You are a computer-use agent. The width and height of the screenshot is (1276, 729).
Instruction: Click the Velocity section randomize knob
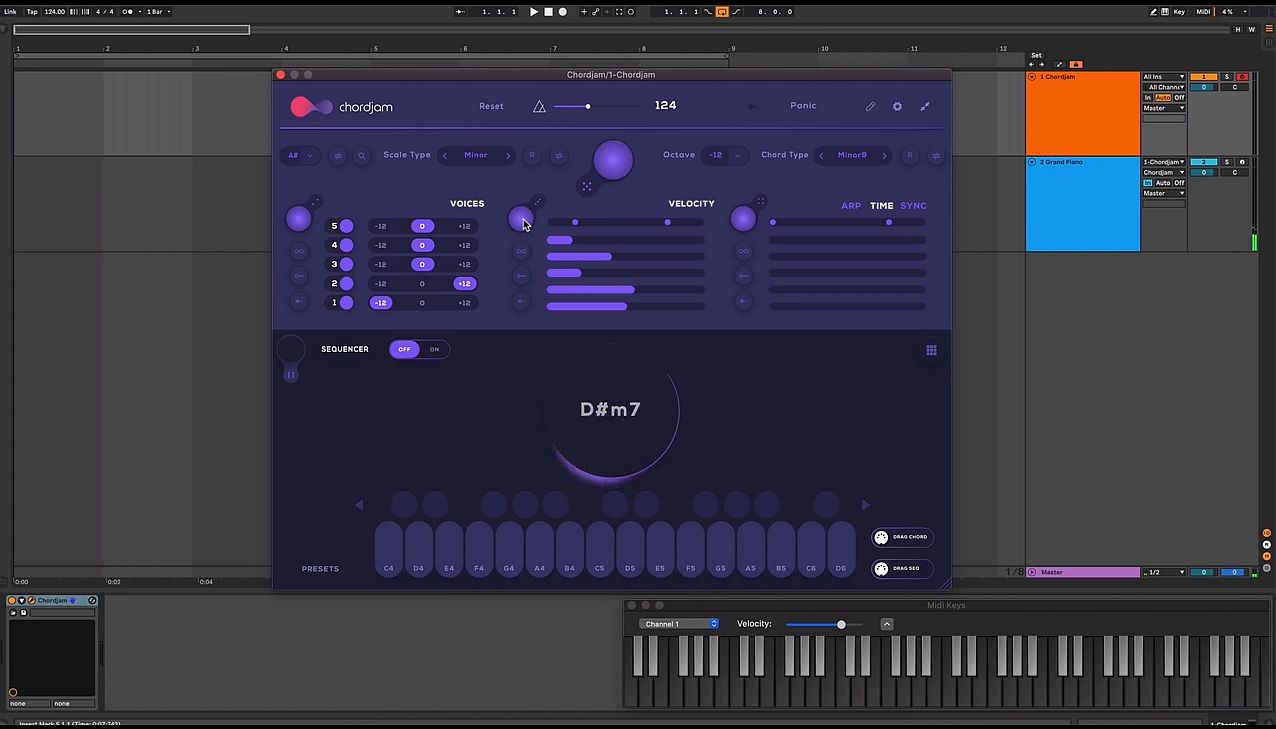[x=521, y=219]
